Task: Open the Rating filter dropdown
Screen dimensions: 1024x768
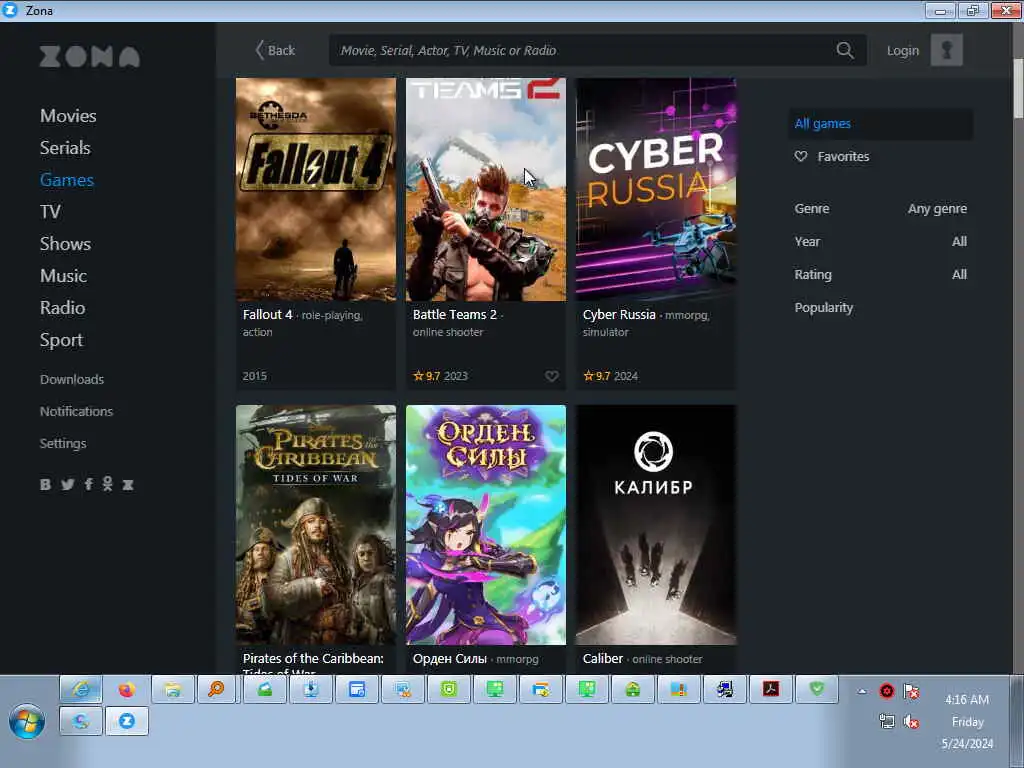Action: [x=880, y=275]
